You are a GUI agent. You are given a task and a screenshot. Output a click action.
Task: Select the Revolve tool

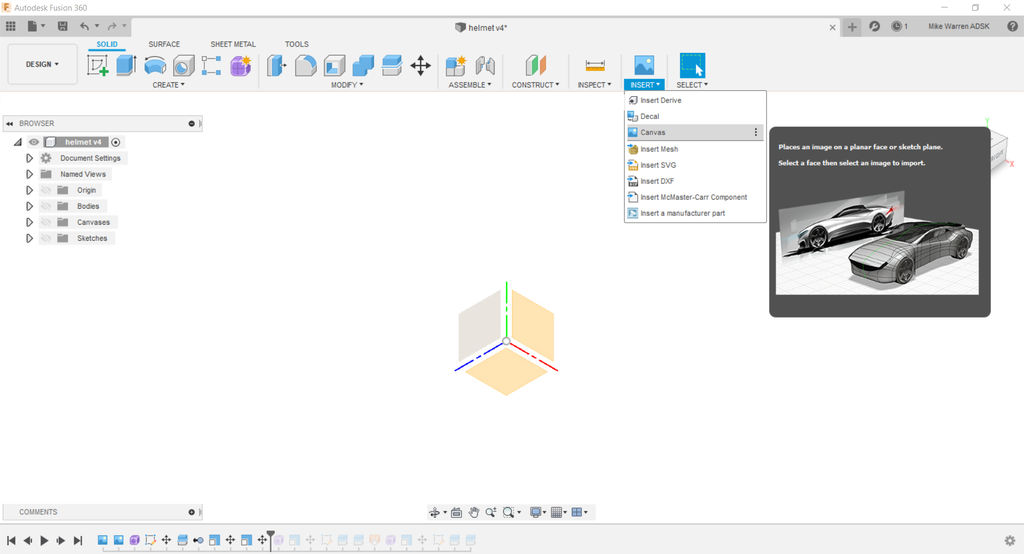coord(155,65)
